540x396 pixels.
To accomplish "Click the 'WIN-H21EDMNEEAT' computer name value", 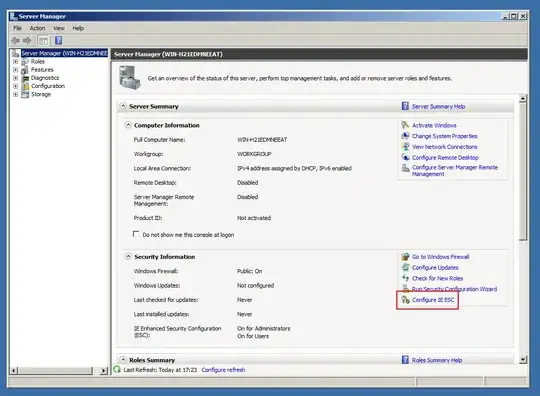I will [x=262, y=140].
